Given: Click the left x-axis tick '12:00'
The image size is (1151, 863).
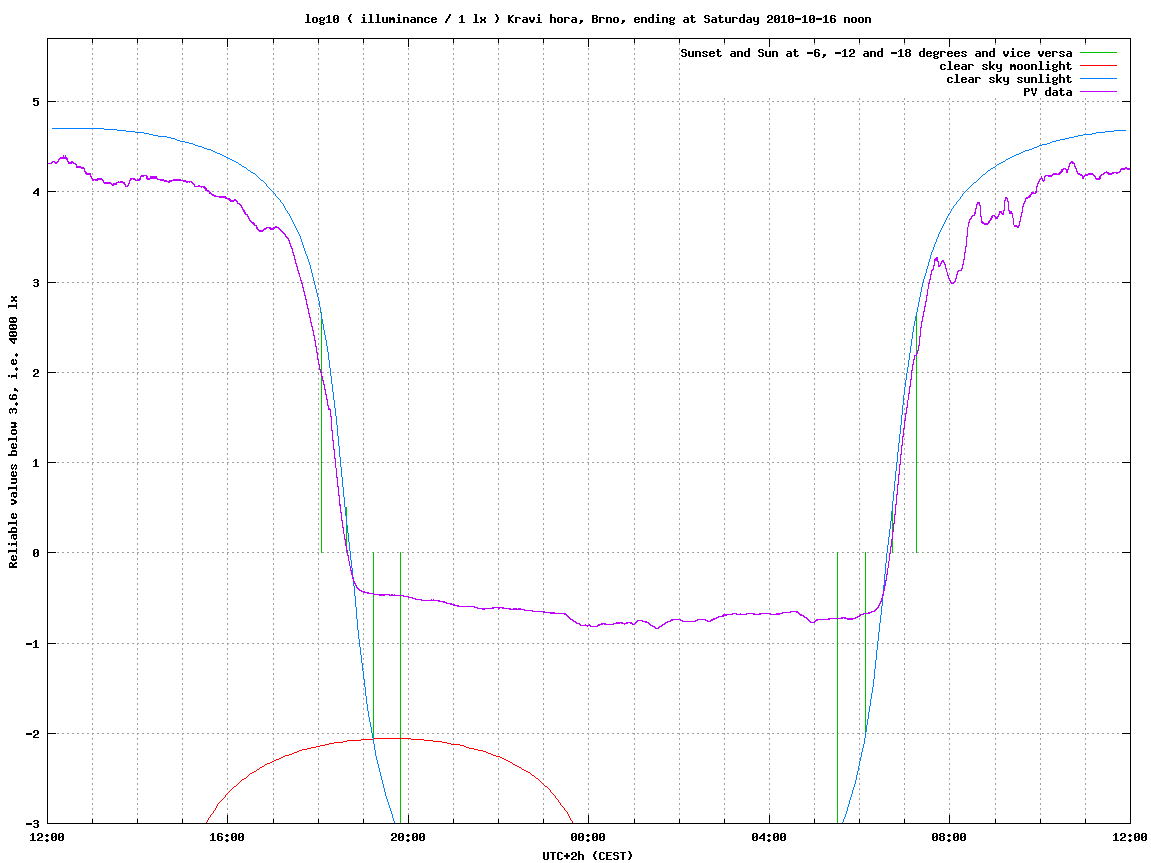Looking at the screenshot, I should click(47, 837).
